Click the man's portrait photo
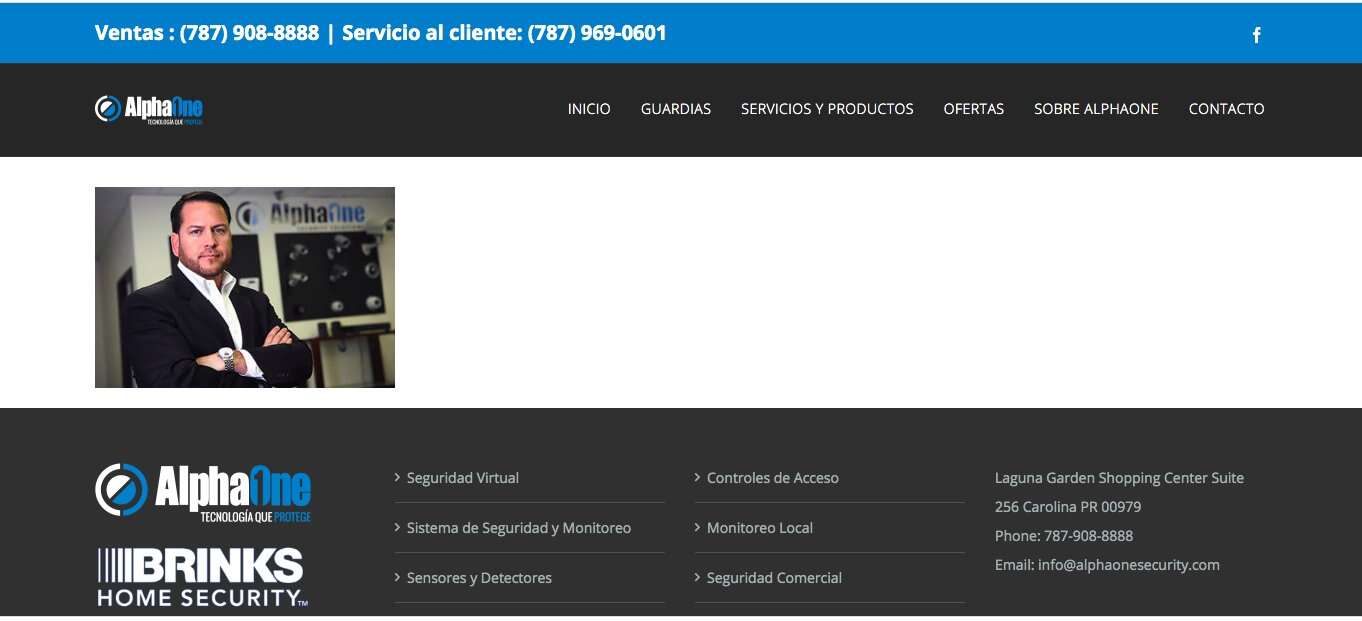Image resolution: width=1362 pixels, height=621 pixels. 245,287
